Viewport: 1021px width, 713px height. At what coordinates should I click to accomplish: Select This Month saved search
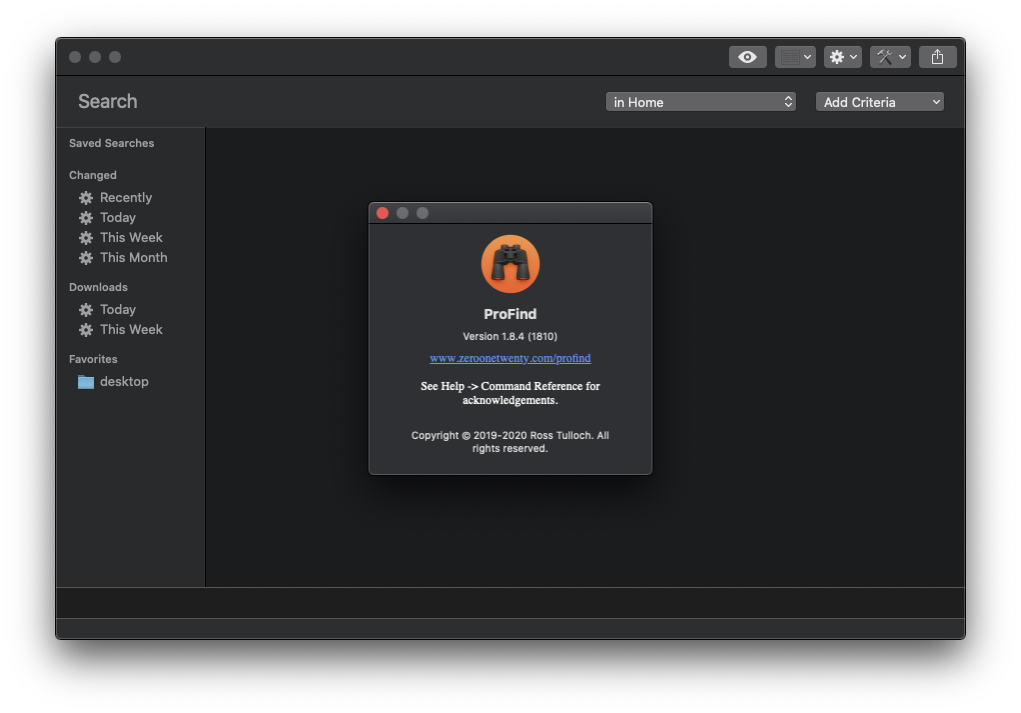pyautogui.click(x=133, y=258)
